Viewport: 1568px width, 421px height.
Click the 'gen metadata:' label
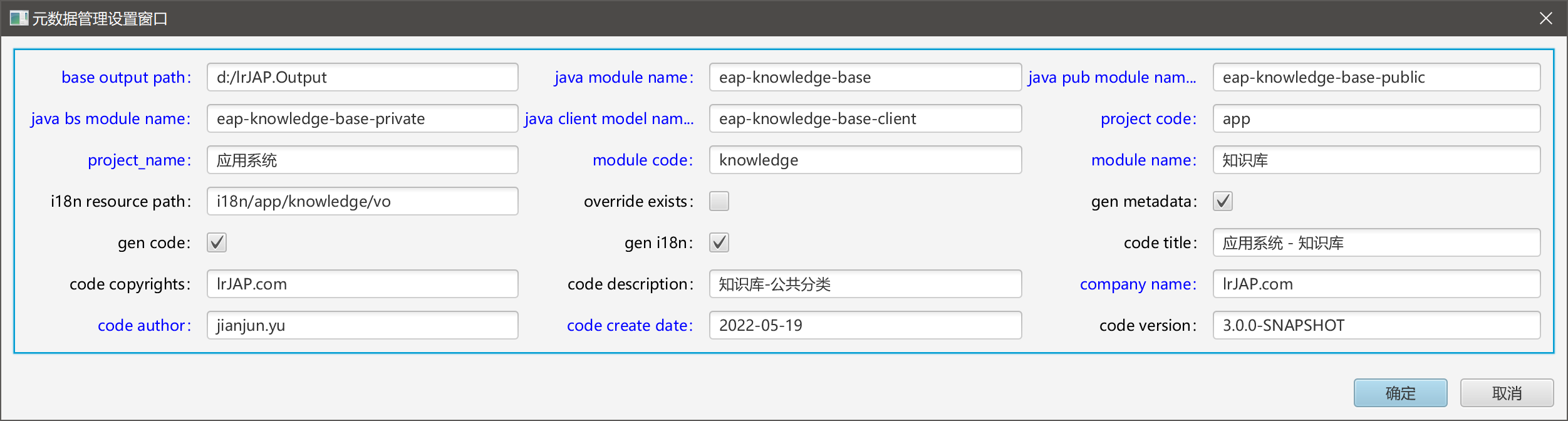pos(1144,201)
